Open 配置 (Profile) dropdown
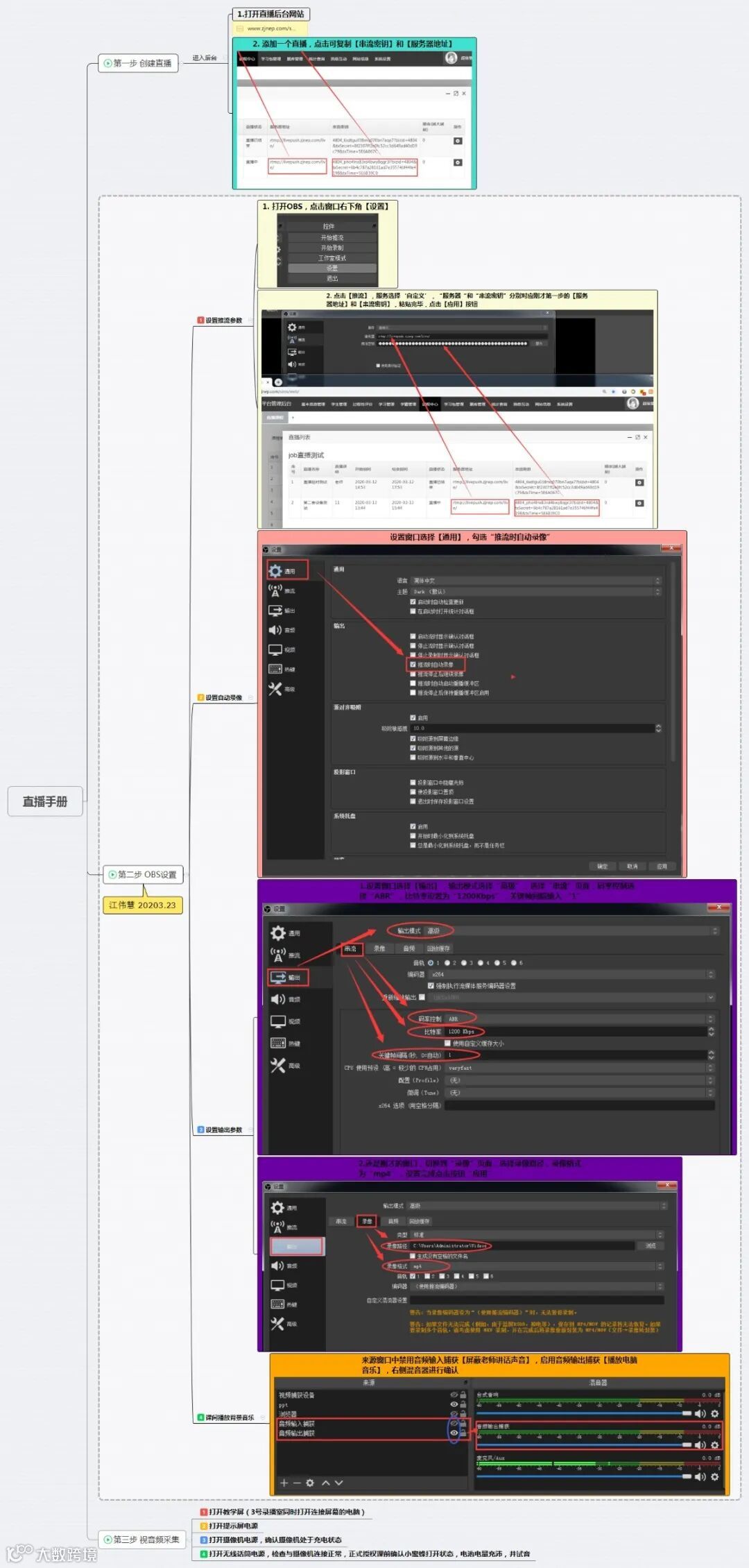 (x=579, y=1080)
